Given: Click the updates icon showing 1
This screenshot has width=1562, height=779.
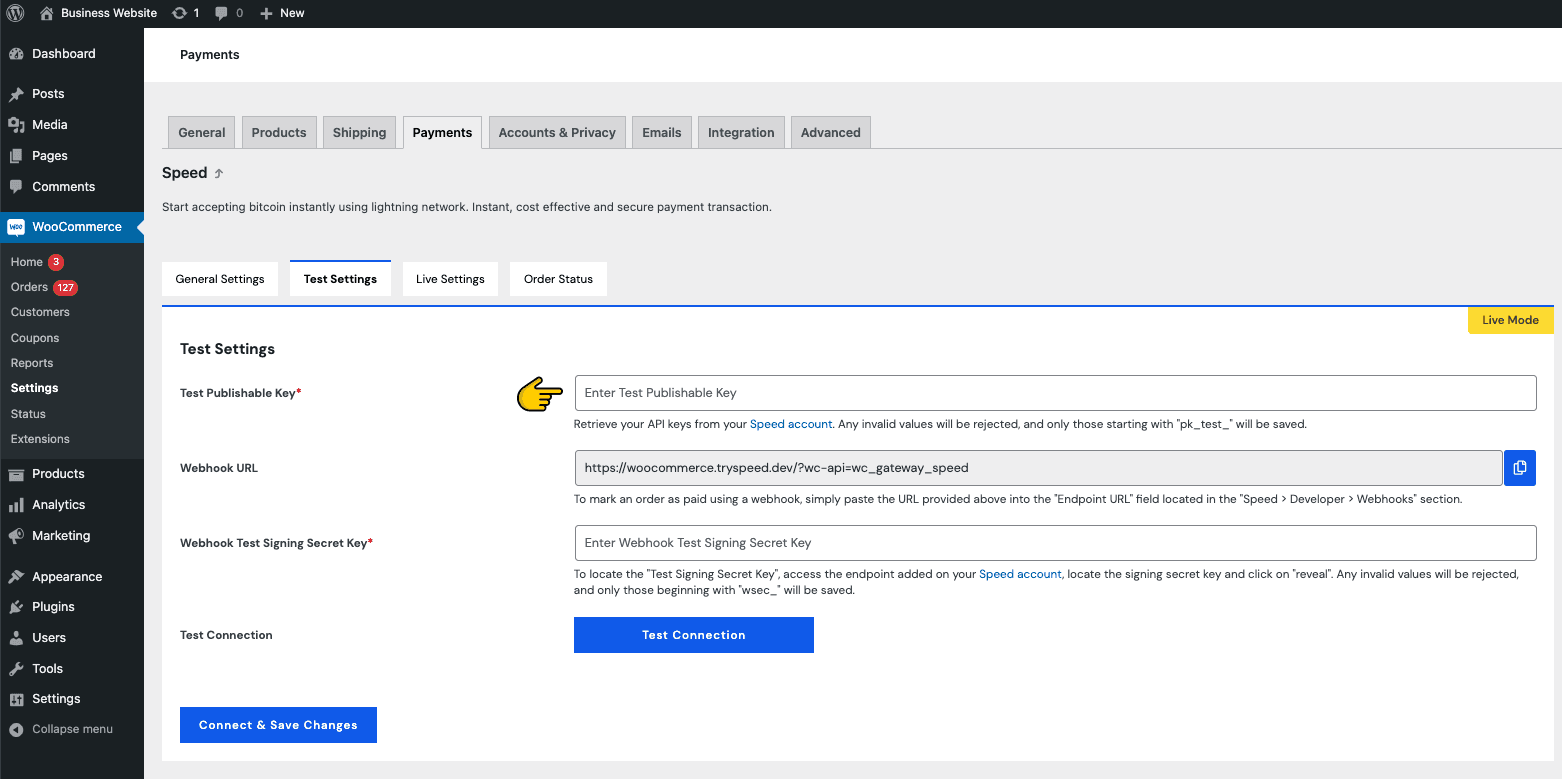Looking at the screenshot, I should (x=179, y=13).
